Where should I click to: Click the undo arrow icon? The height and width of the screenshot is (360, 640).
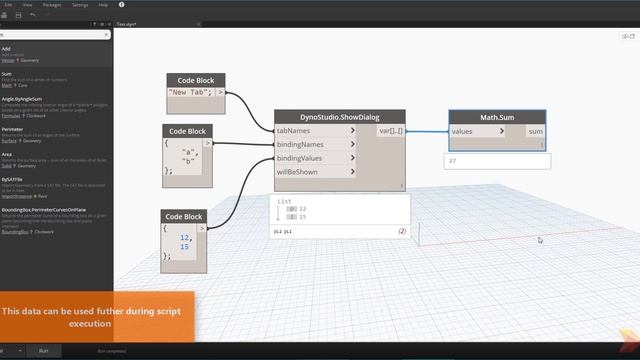click(x=33, y=15)
